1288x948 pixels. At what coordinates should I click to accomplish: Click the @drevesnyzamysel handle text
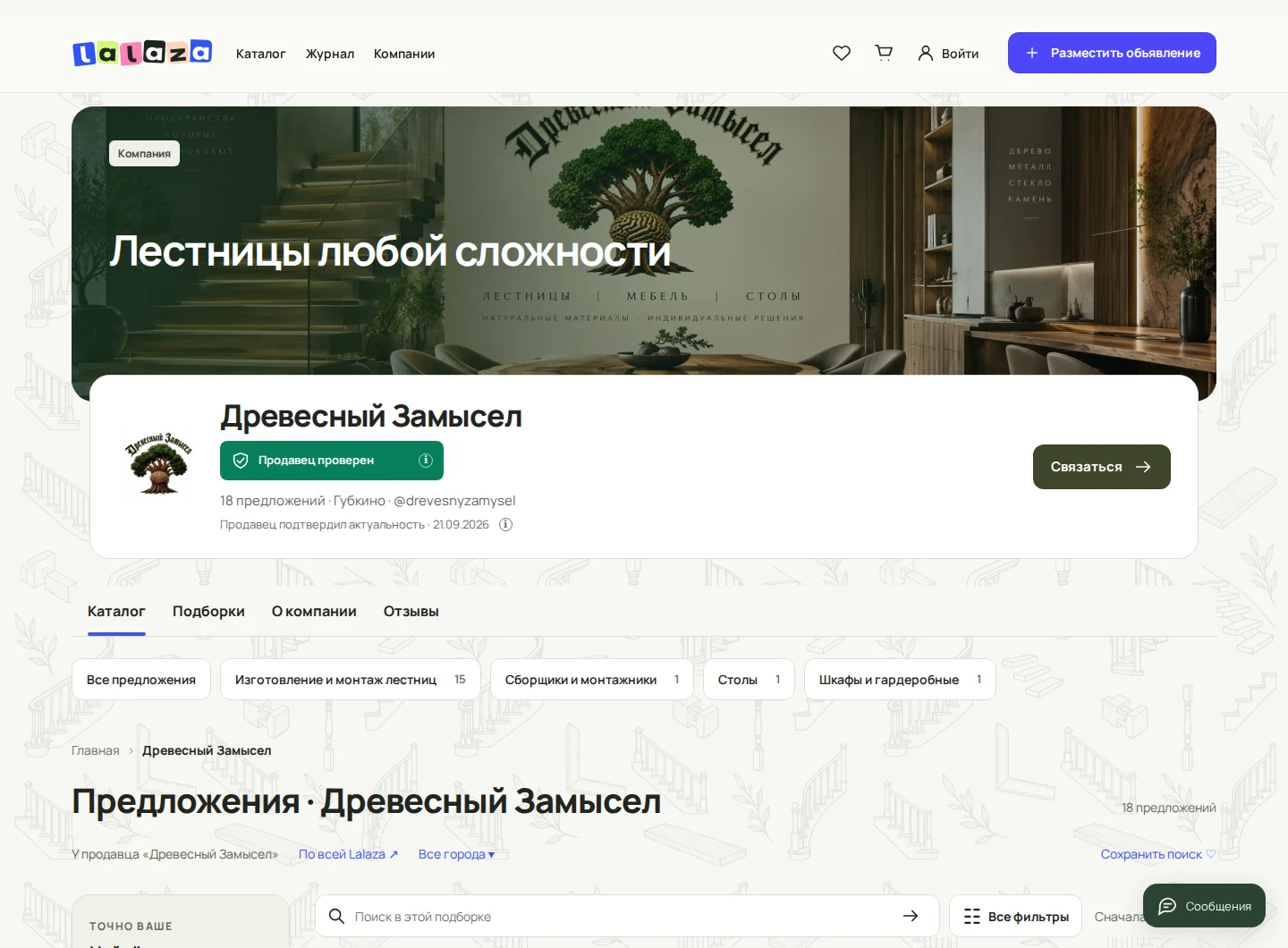tap(454, 501)
